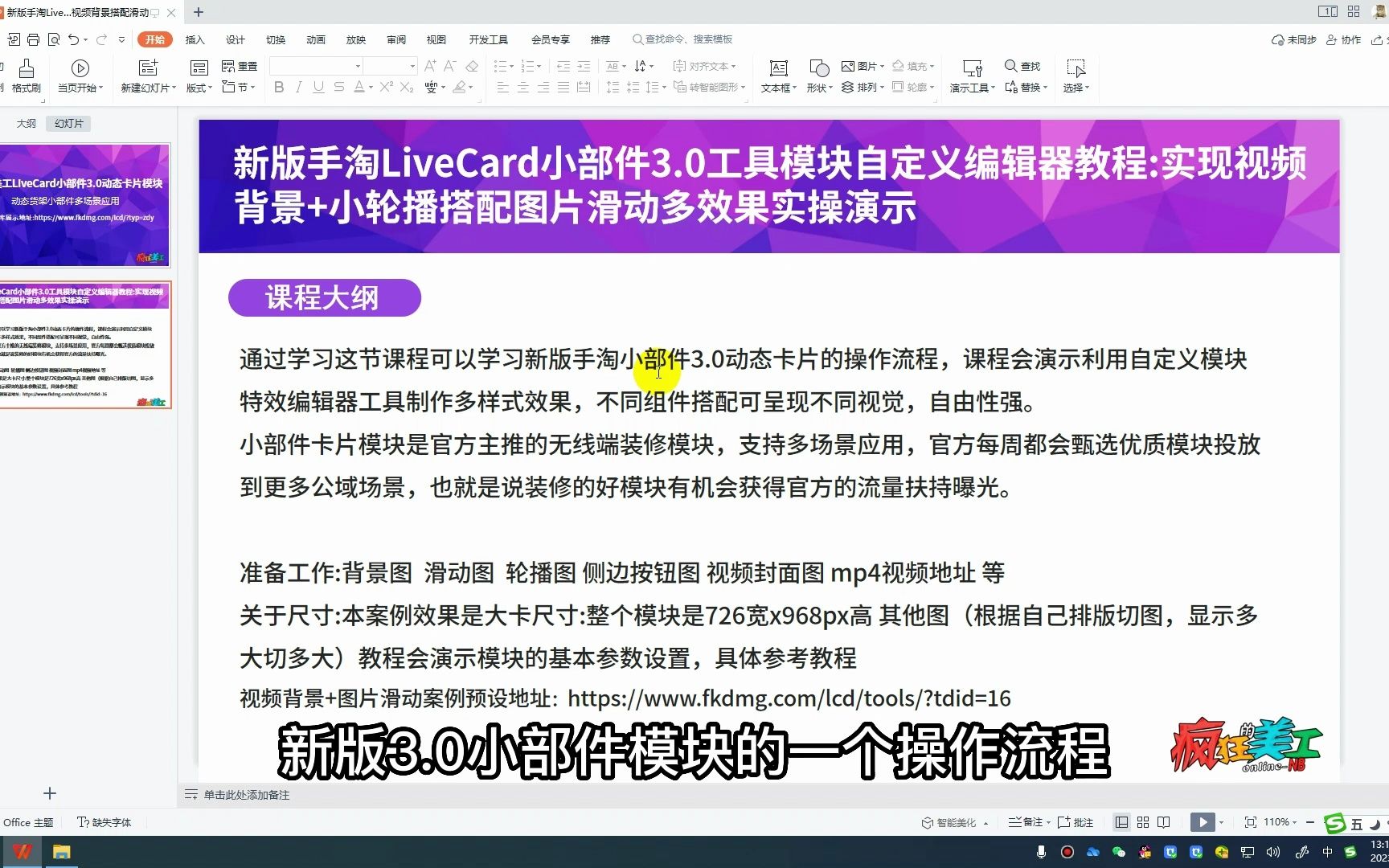The width and height of the screenshot is (1389, 868).
Task: Click the Presentation Tools (演示工具) icon
Action: [973, 68]
